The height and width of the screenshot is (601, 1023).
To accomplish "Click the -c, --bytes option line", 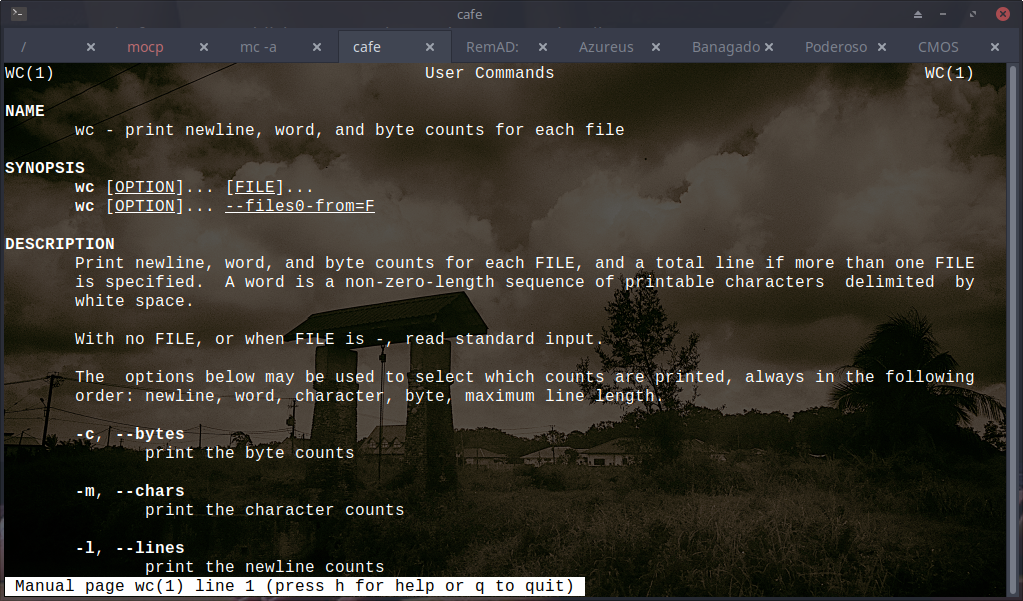I will click(x=129, y=434).
